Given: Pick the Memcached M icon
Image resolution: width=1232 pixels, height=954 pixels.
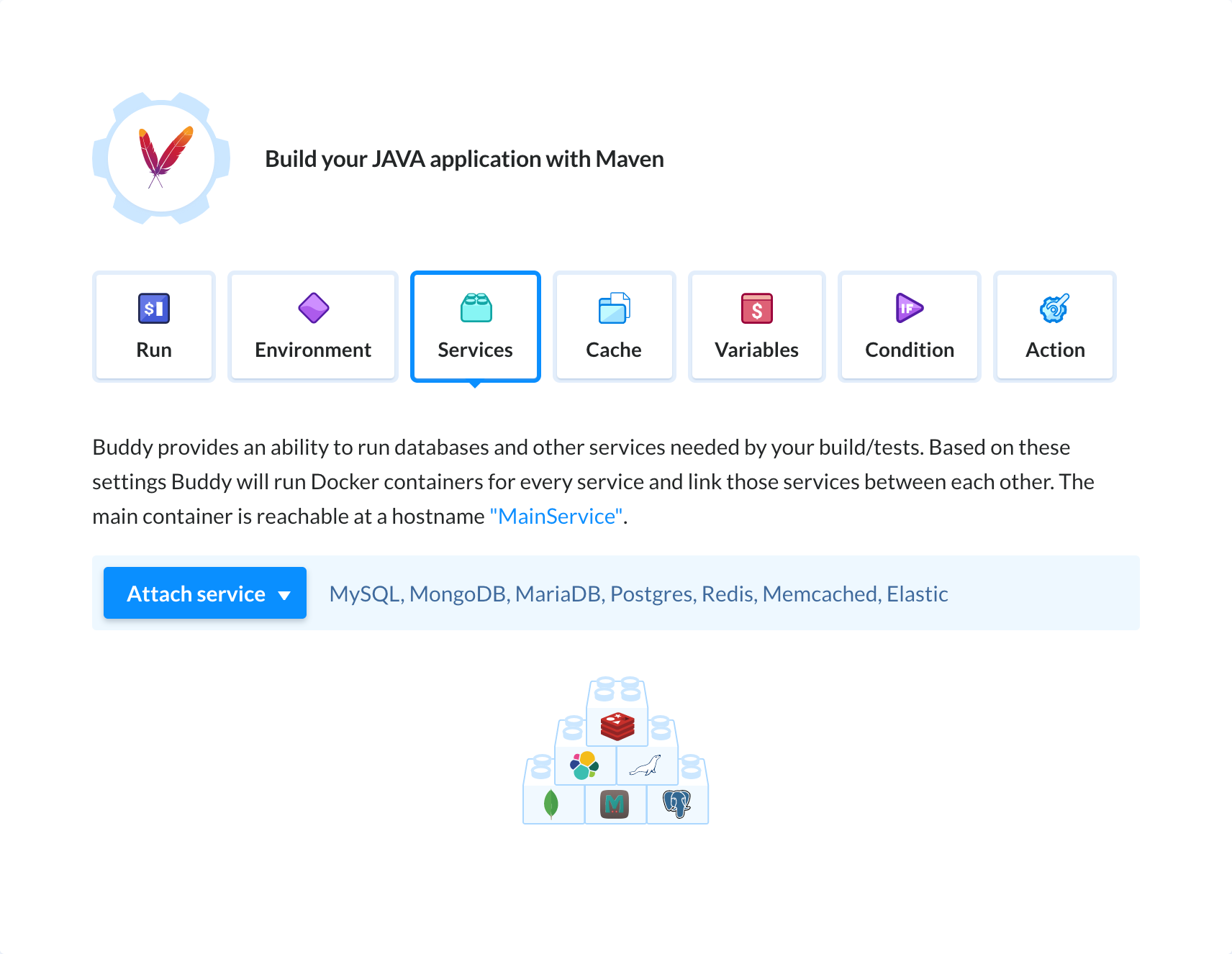Looking at the screenshot, I should 614,804.
